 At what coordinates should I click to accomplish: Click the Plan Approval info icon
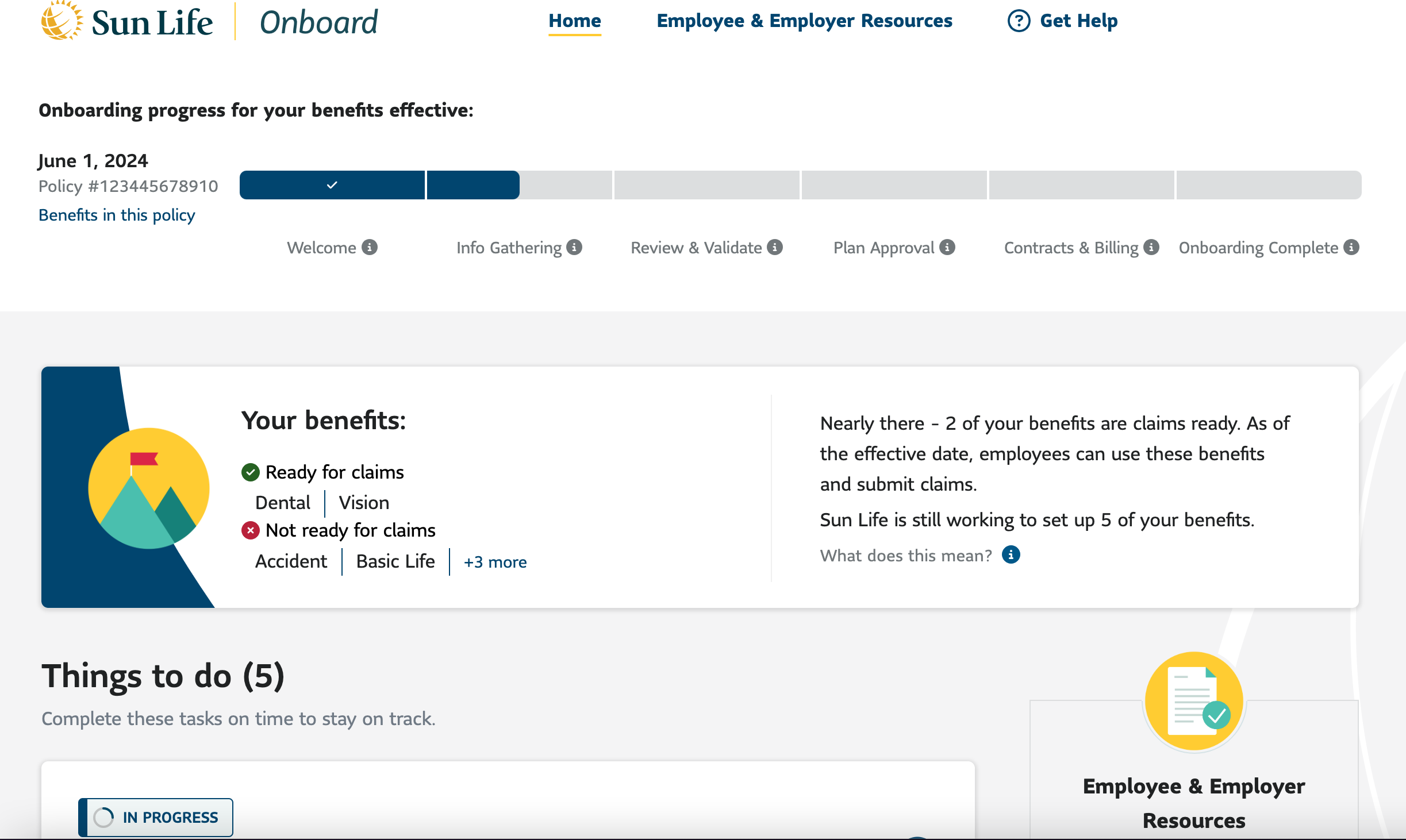(947, 248)
